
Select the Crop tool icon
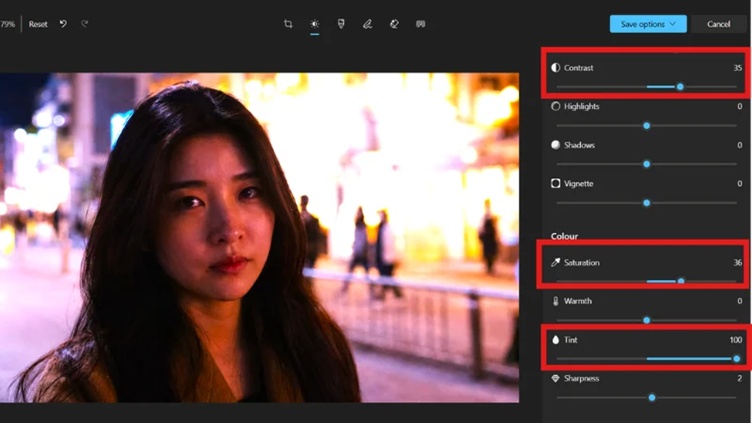pos(288,24)
